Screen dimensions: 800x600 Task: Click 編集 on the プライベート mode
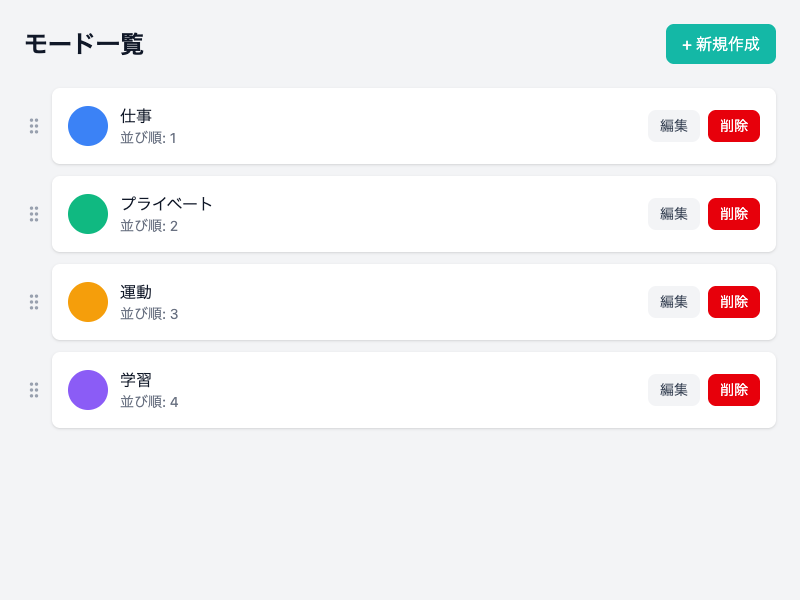click(x=673, y=214)
